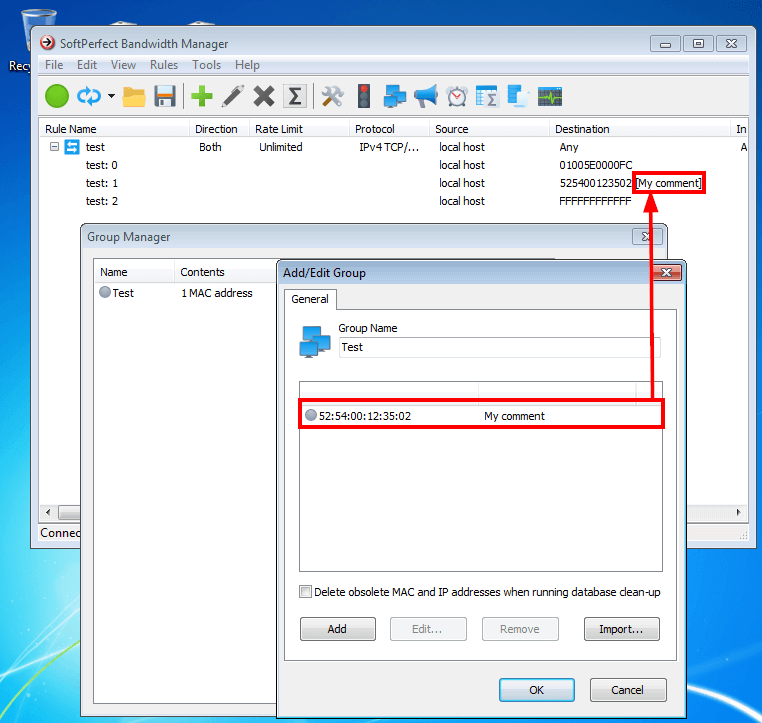Click the Contents column header in Group Manager
The height and width of the screenshot is (723, 762).
(225, 272)
